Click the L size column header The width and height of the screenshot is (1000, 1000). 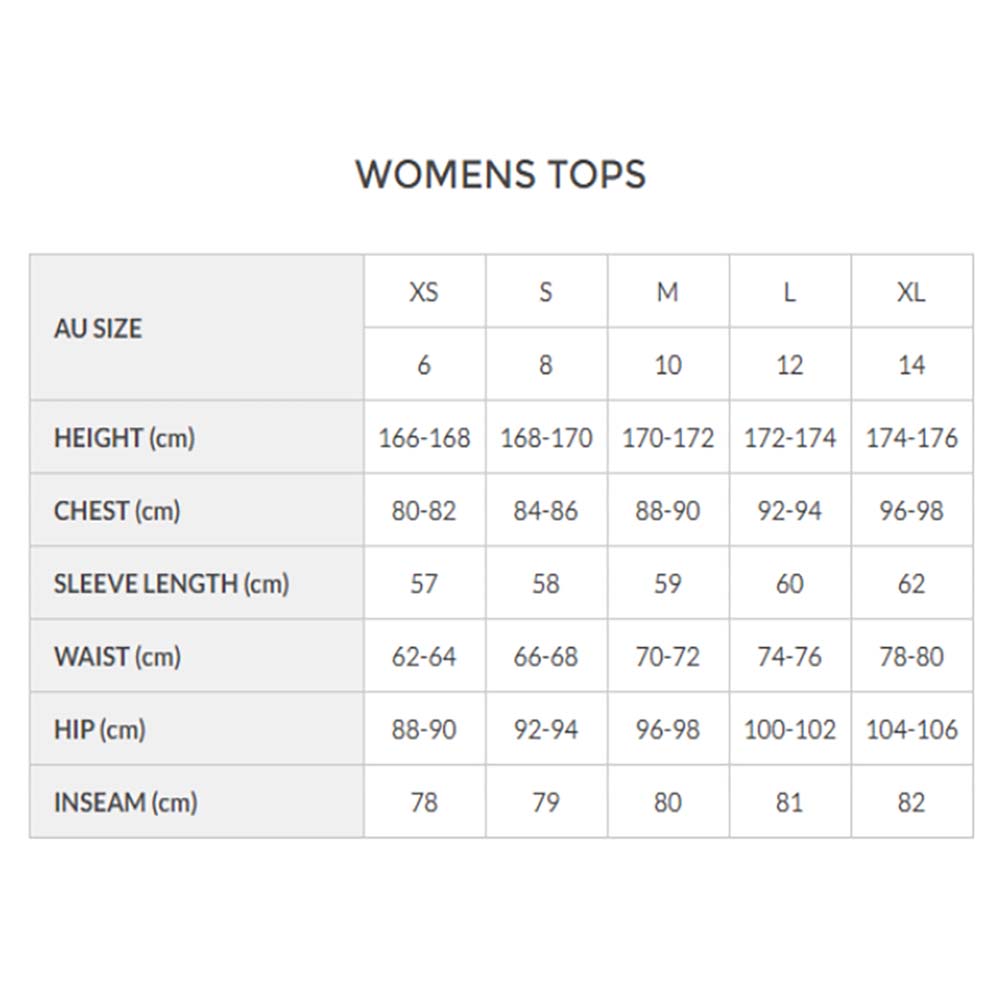pos(790,292)
